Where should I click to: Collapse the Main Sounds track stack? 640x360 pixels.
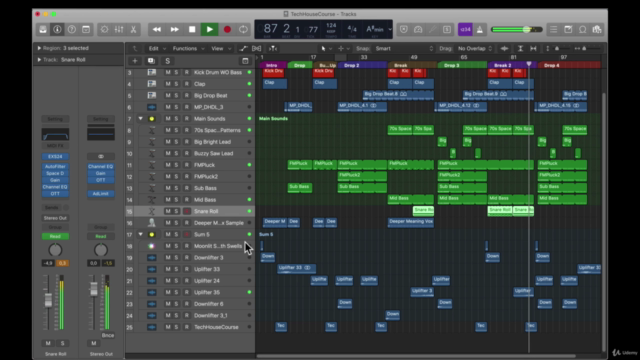(x=140, y=119)
